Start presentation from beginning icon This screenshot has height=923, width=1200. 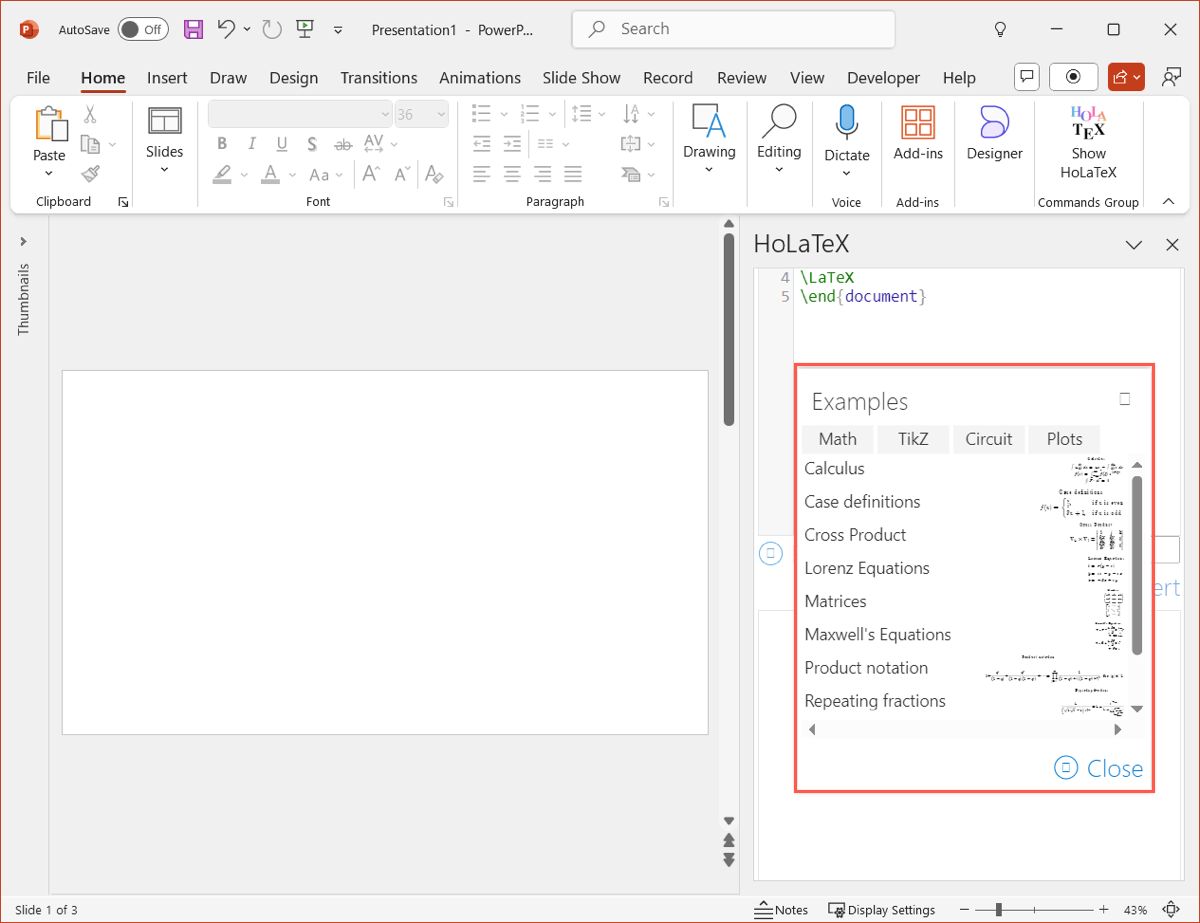click(x=307, y=30)
